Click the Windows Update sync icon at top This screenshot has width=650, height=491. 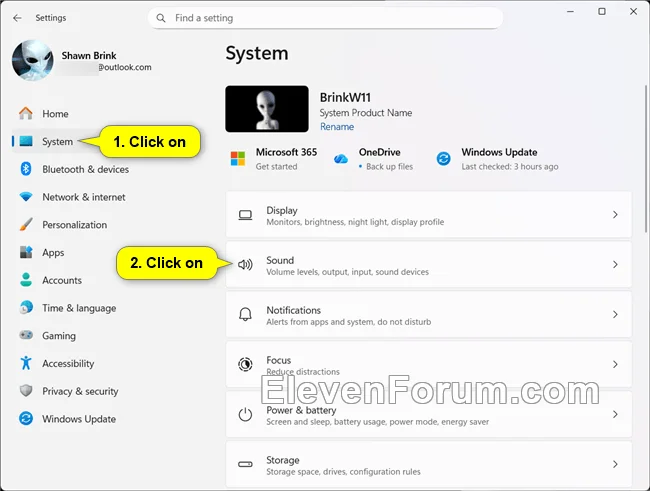(x=444, y=158)
